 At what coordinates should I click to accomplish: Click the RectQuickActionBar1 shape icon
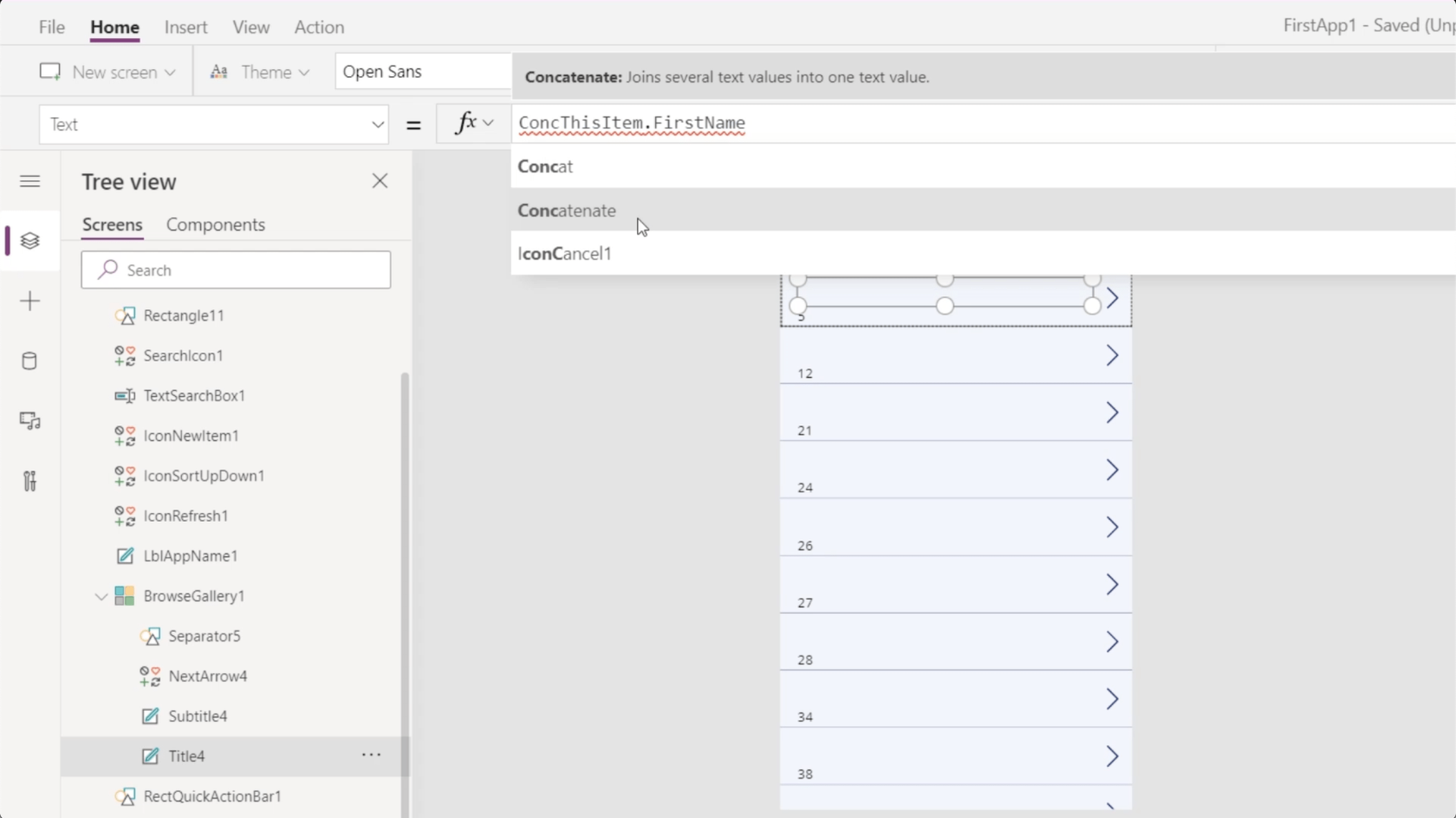click(125, 796)
